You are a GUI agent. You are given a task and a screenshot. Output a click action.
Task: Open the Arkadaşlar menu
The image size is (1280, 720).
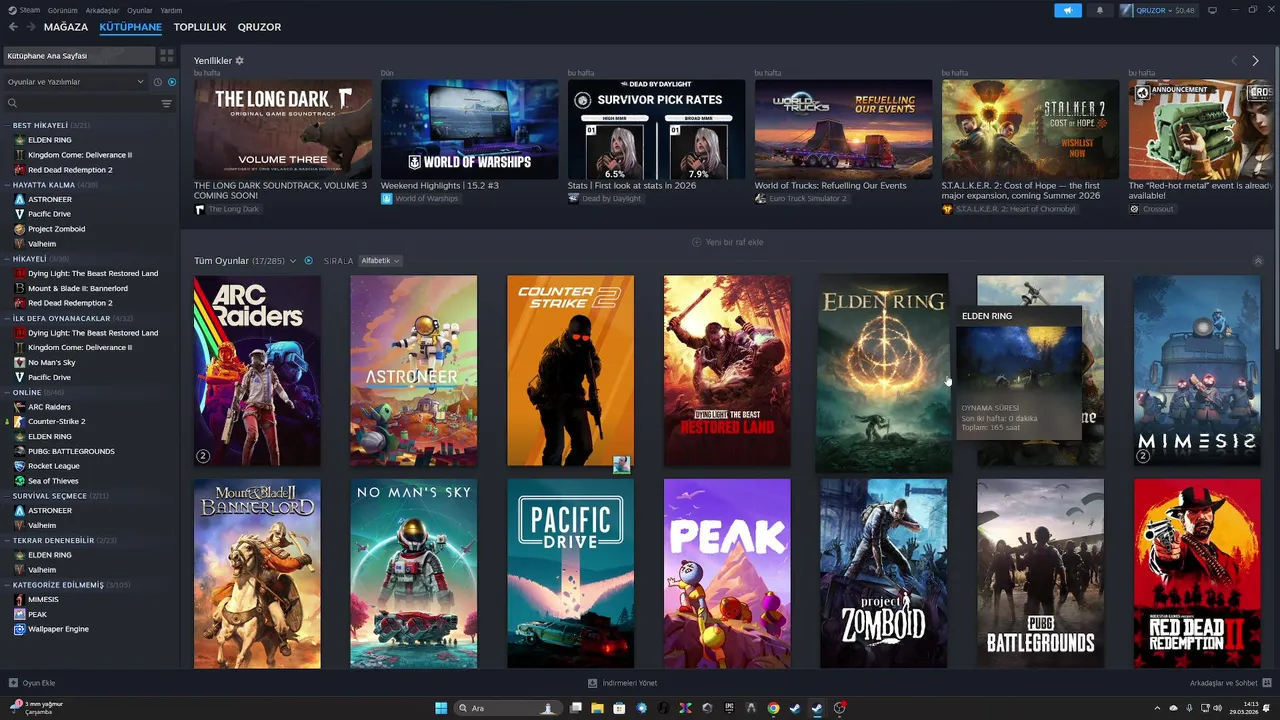pyautogui.click(x=102, y=10)
